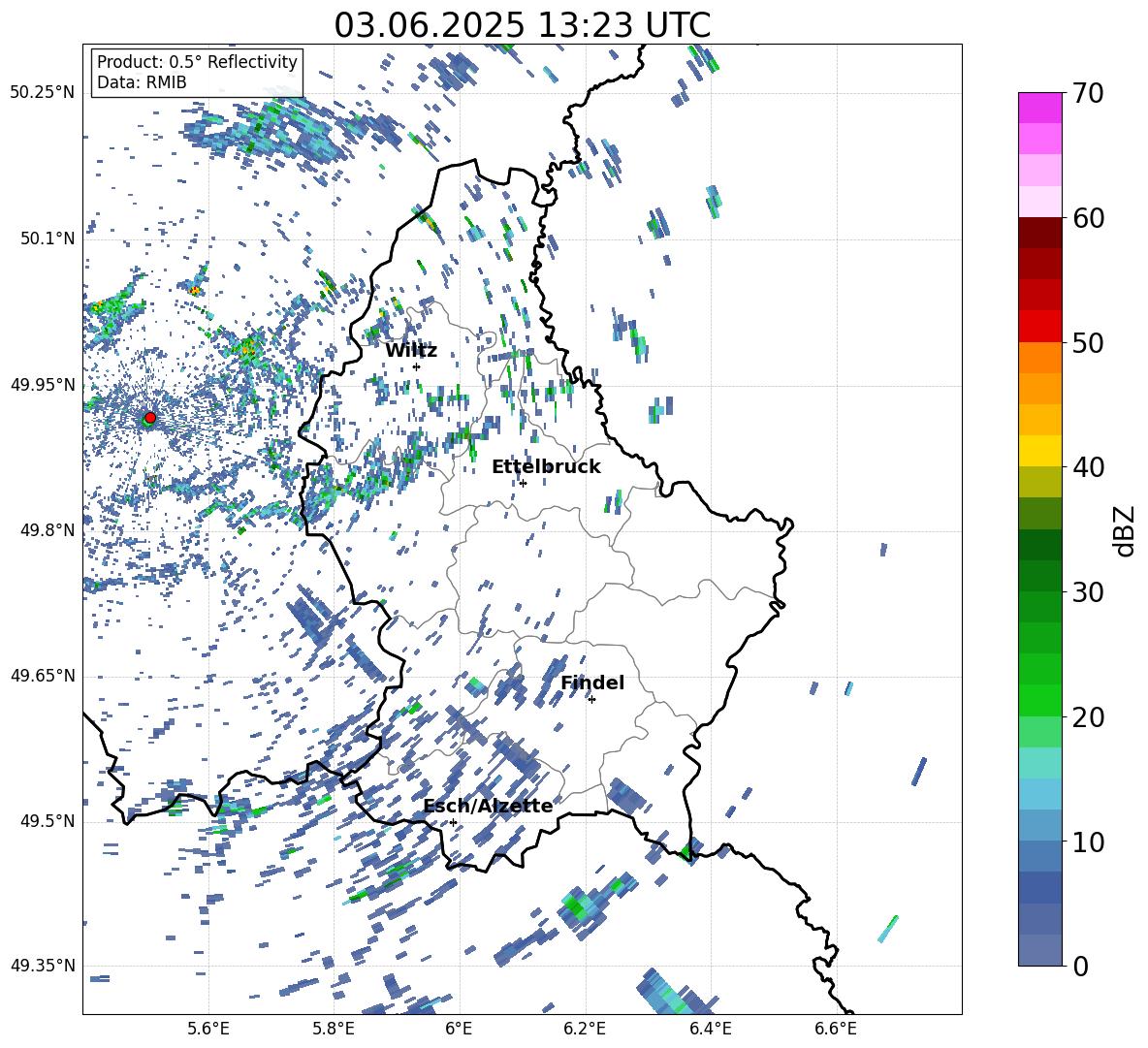Click the 49.65°N latitude label
This screenshot has width=1148, height=1048.
(x=43, y=676)
